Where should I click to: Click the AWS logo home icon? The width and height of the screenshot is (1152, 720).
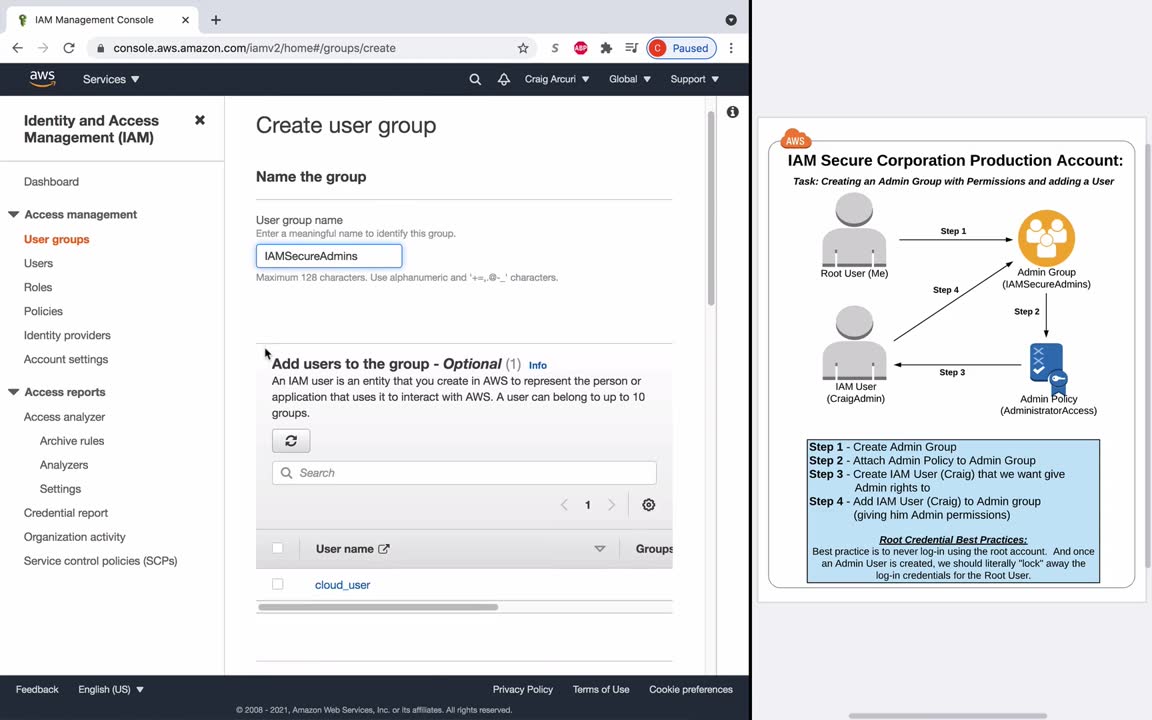[42, 79]
